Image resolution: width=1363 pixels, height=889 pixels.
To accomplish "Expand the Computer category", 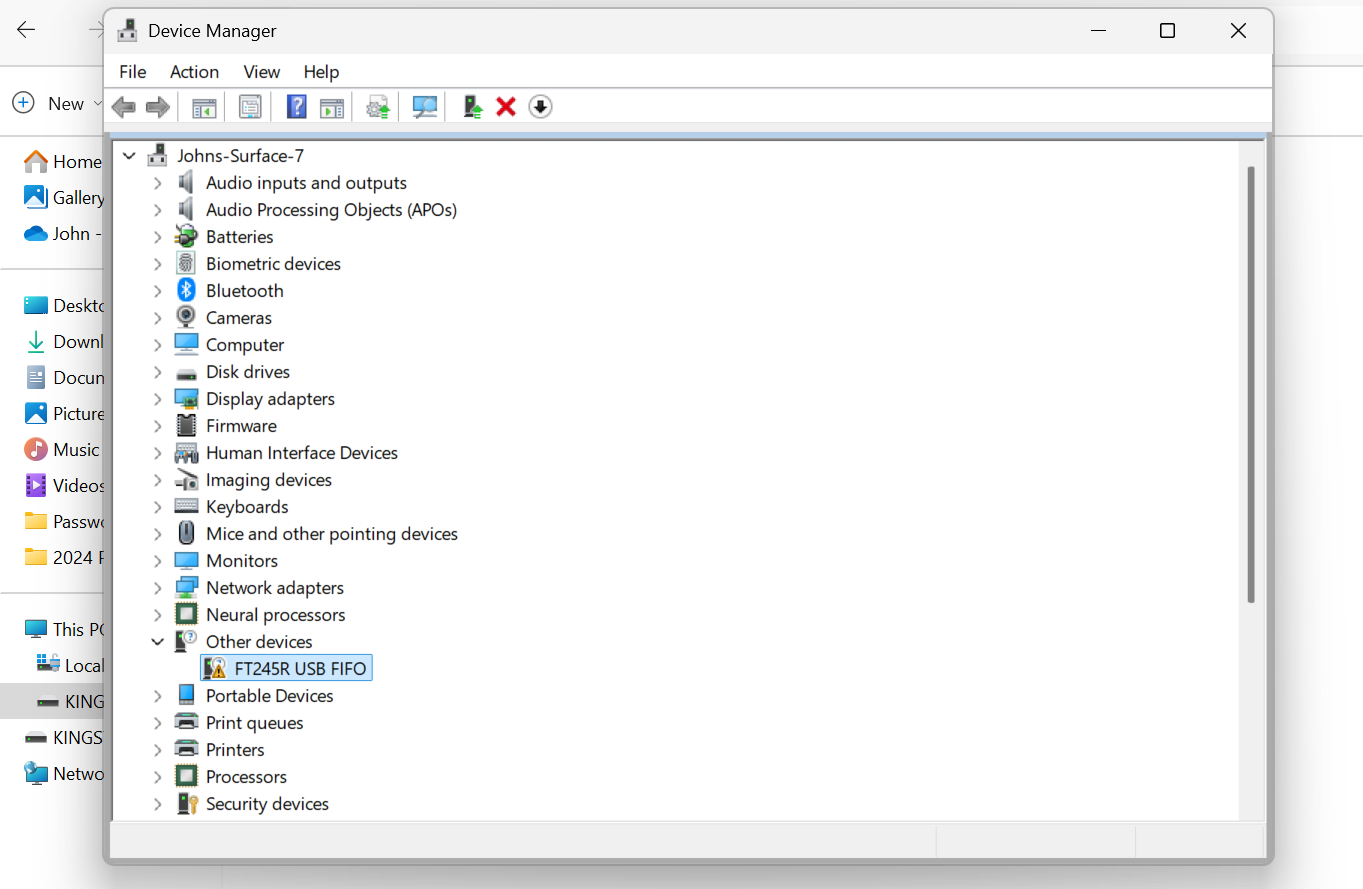I will 157,345.
